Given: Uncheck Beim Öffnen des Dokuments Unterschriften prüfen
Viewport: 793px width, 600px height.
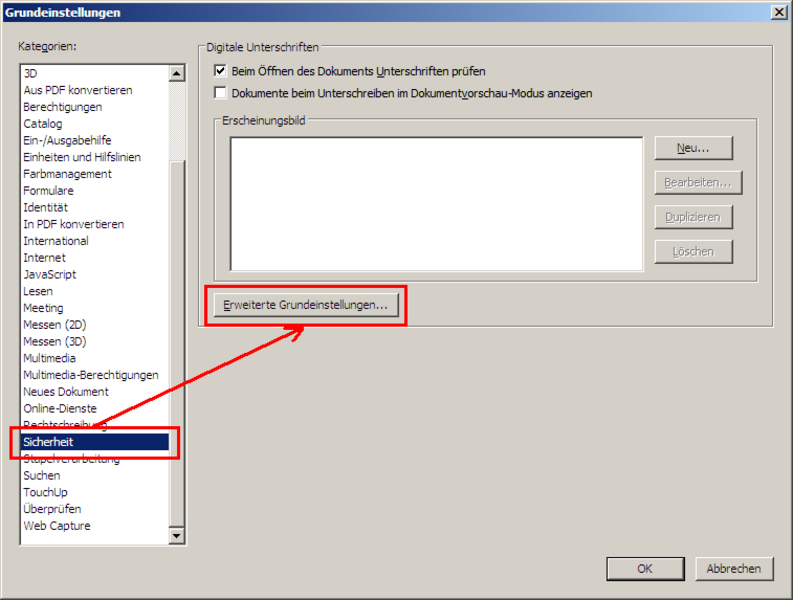Looking at the screenshot, I should pyautogui.click(x=221, y=72).
